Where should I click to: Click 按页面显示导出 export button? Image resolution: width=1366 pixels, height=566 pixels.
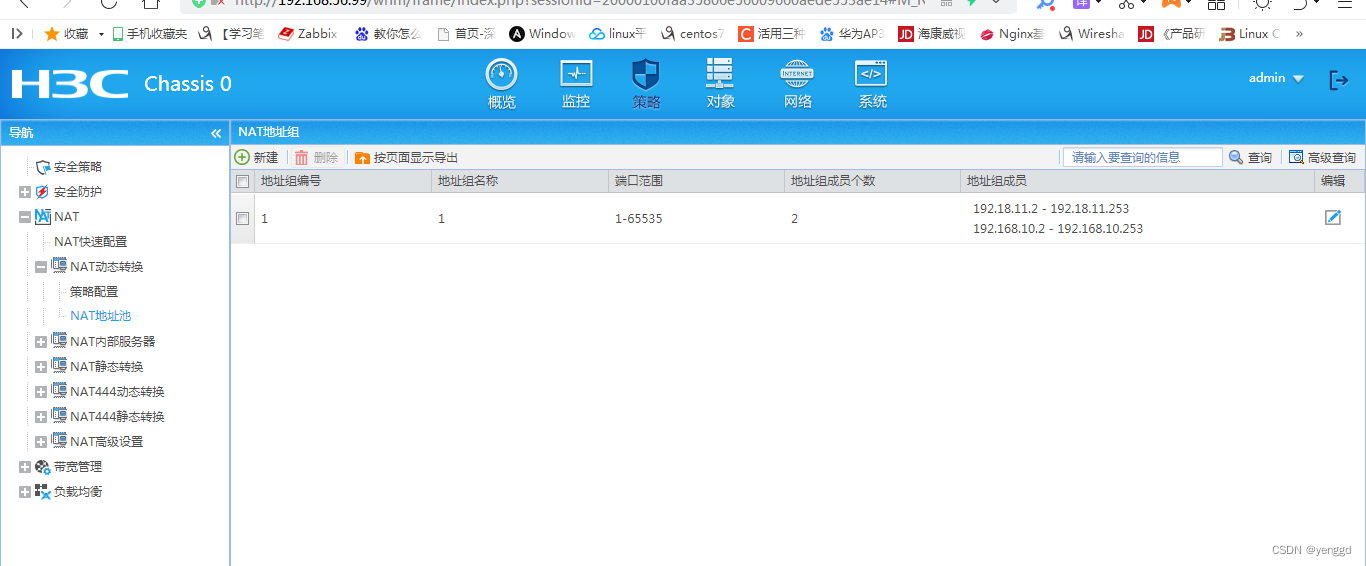tap(407, 157)
